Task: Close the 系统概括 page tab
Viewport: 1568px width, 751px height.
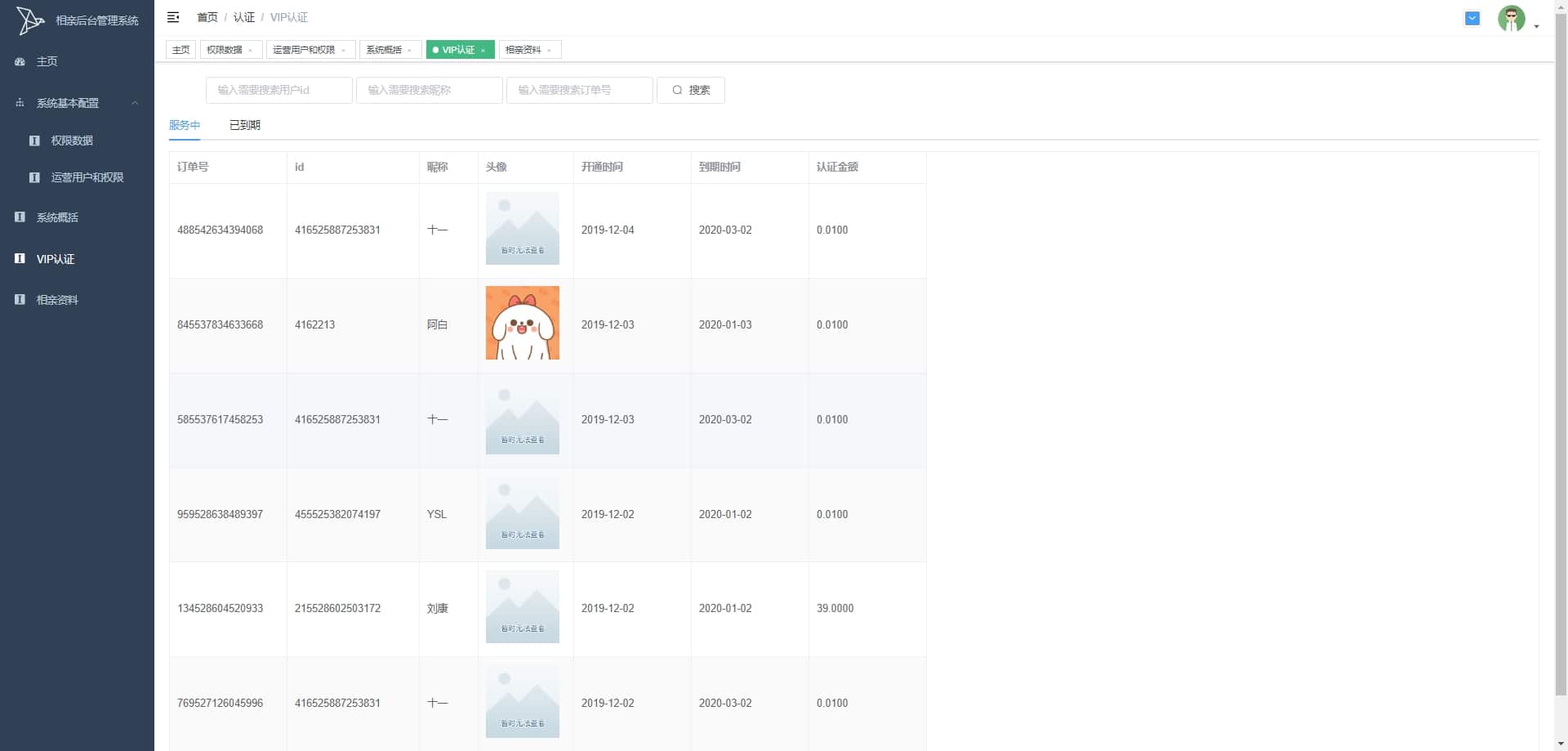Action: (410, 51)
